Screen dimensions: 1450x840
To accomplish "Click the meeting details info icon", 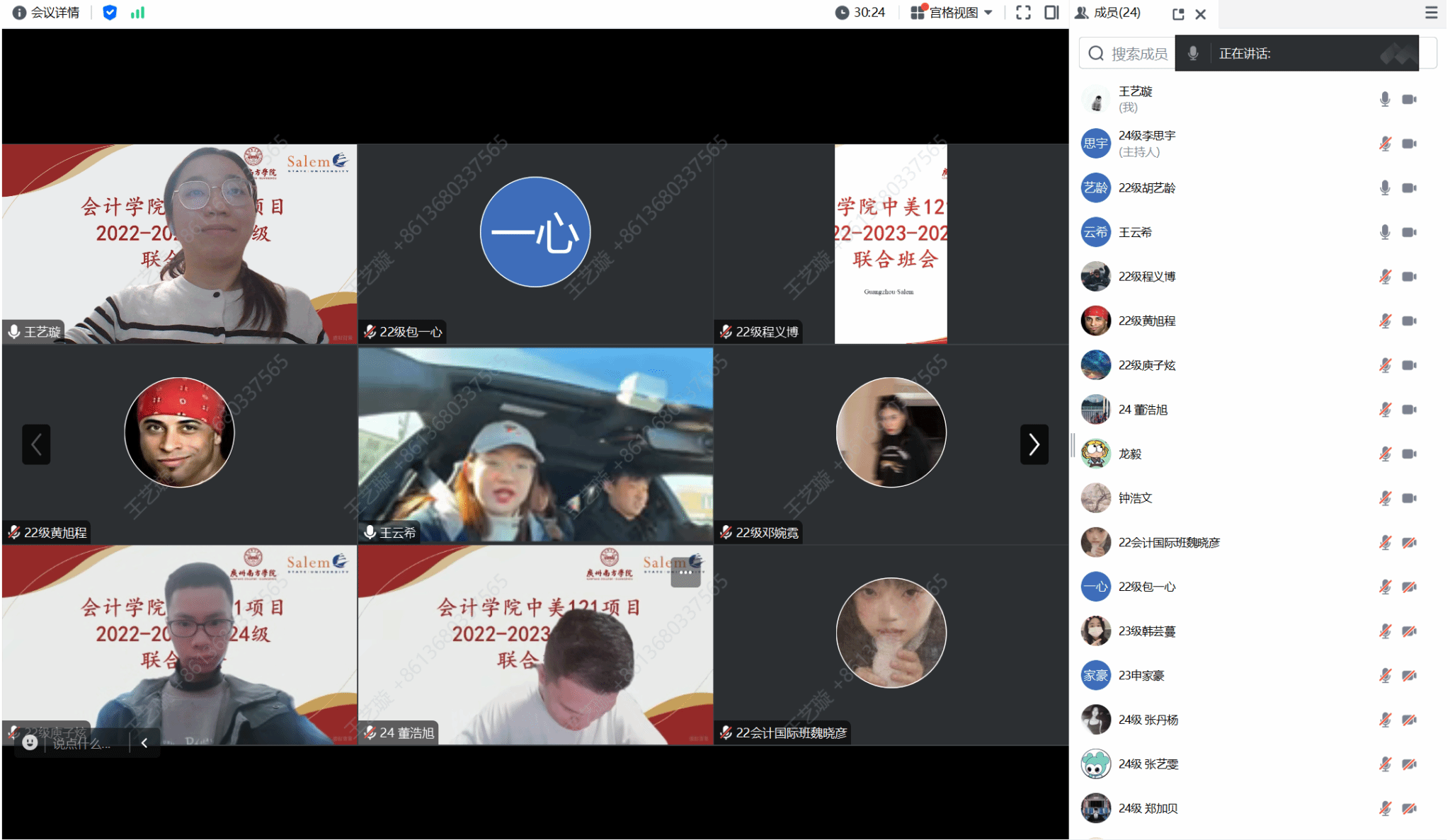I will click(x=19, y=13).
